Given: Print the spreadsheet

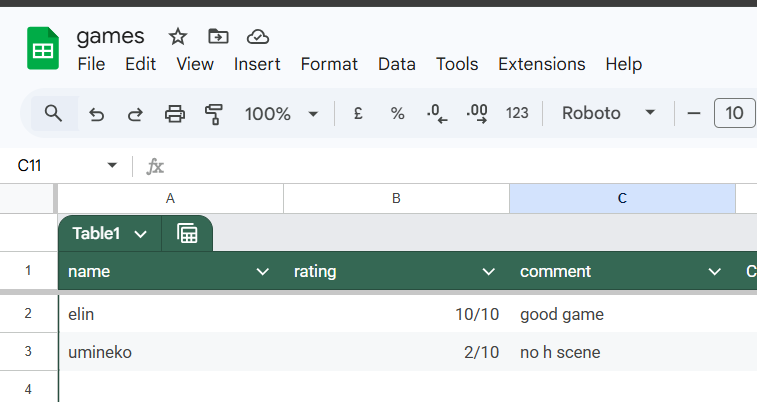Looking at the screenshot, I should [x=175, y=114].
